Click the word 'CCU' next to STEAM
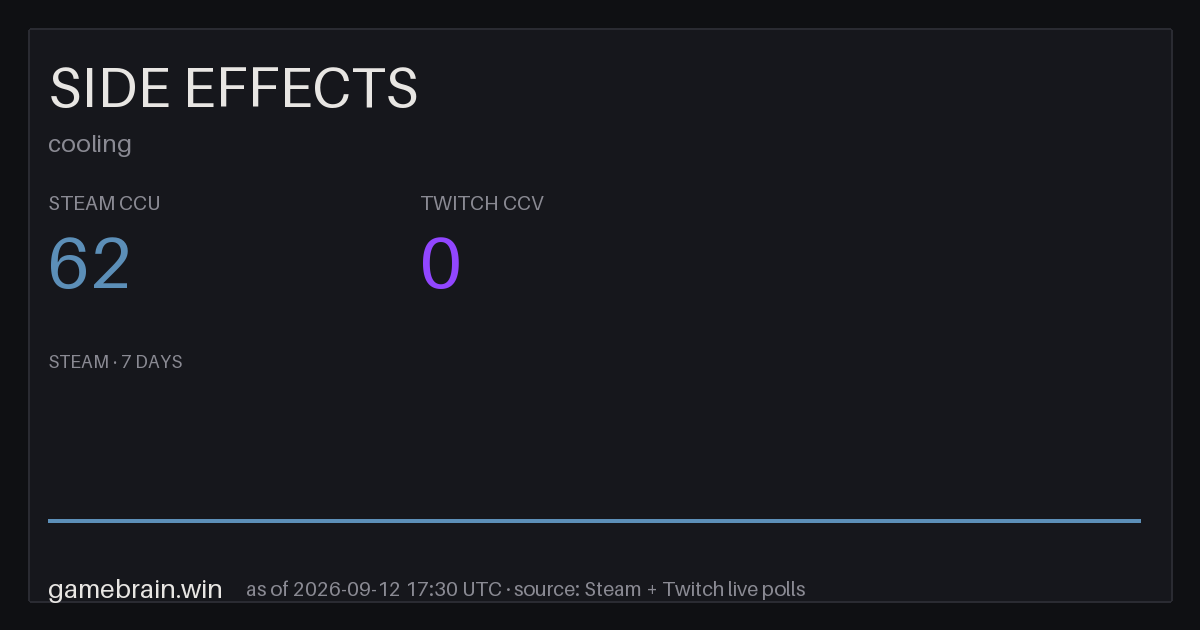Image resolution: width=1200 pixels, height=630 pixels. click(x=141, y=203)
